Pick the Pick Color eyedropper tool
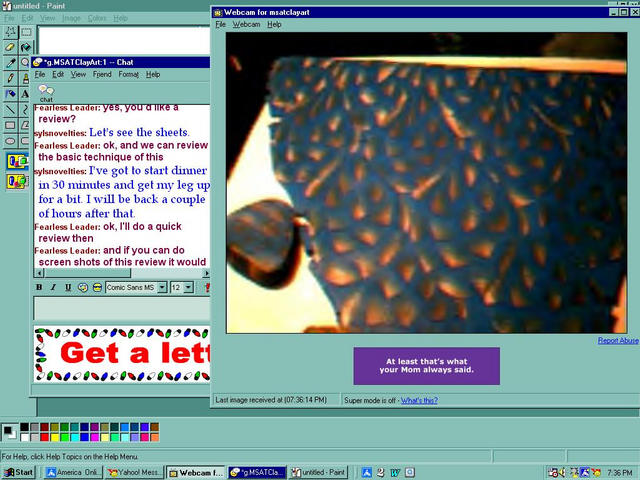The height and width of the screenshot is (480, 640). point(11,63)
